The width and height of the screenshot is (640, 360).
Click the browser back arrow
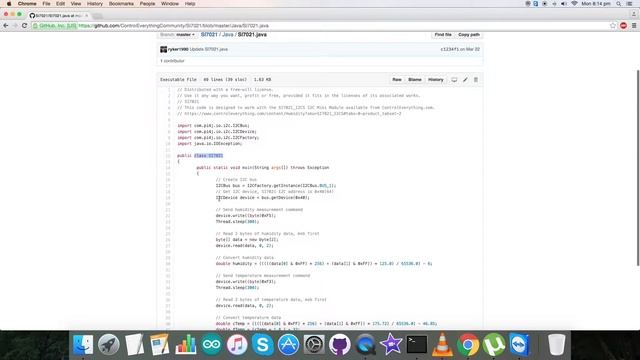[6, 25]
